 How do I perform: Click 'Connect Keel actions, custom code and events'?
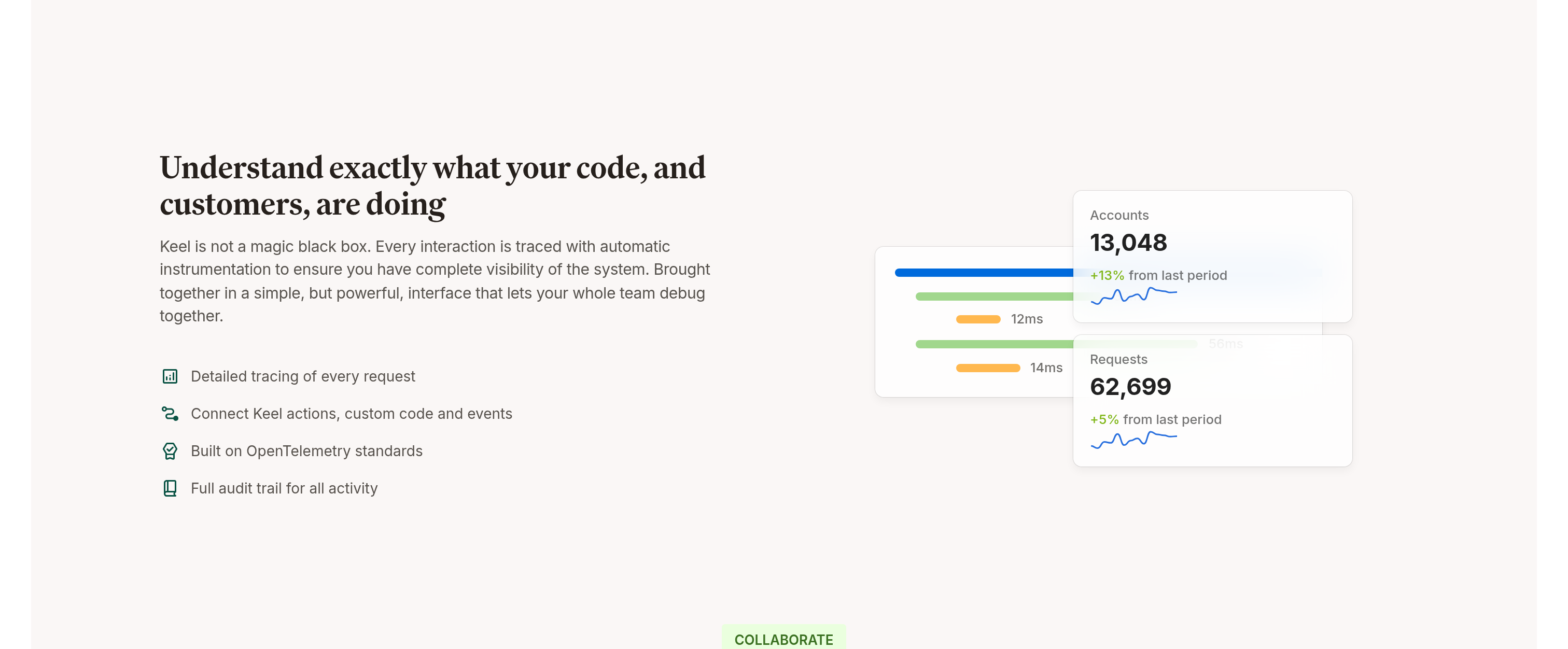pyautogui.click(x=351, y=414)
